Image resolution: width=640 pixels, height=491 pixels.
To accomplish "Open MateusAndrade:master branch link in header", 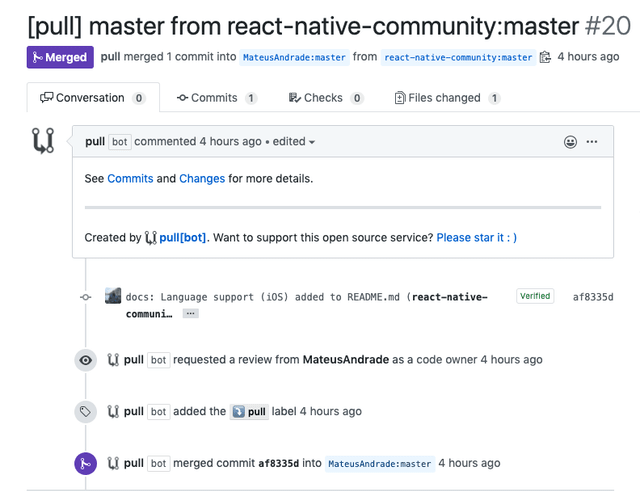I will click(294, 57).
